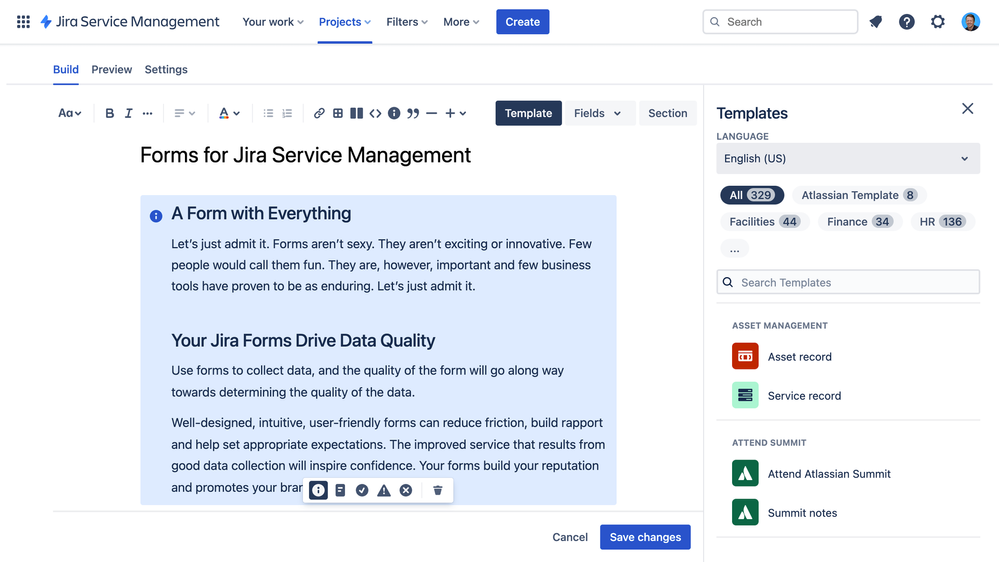Click the Section button
Viewport: 999px width, 562px height.
click(668, 113)
